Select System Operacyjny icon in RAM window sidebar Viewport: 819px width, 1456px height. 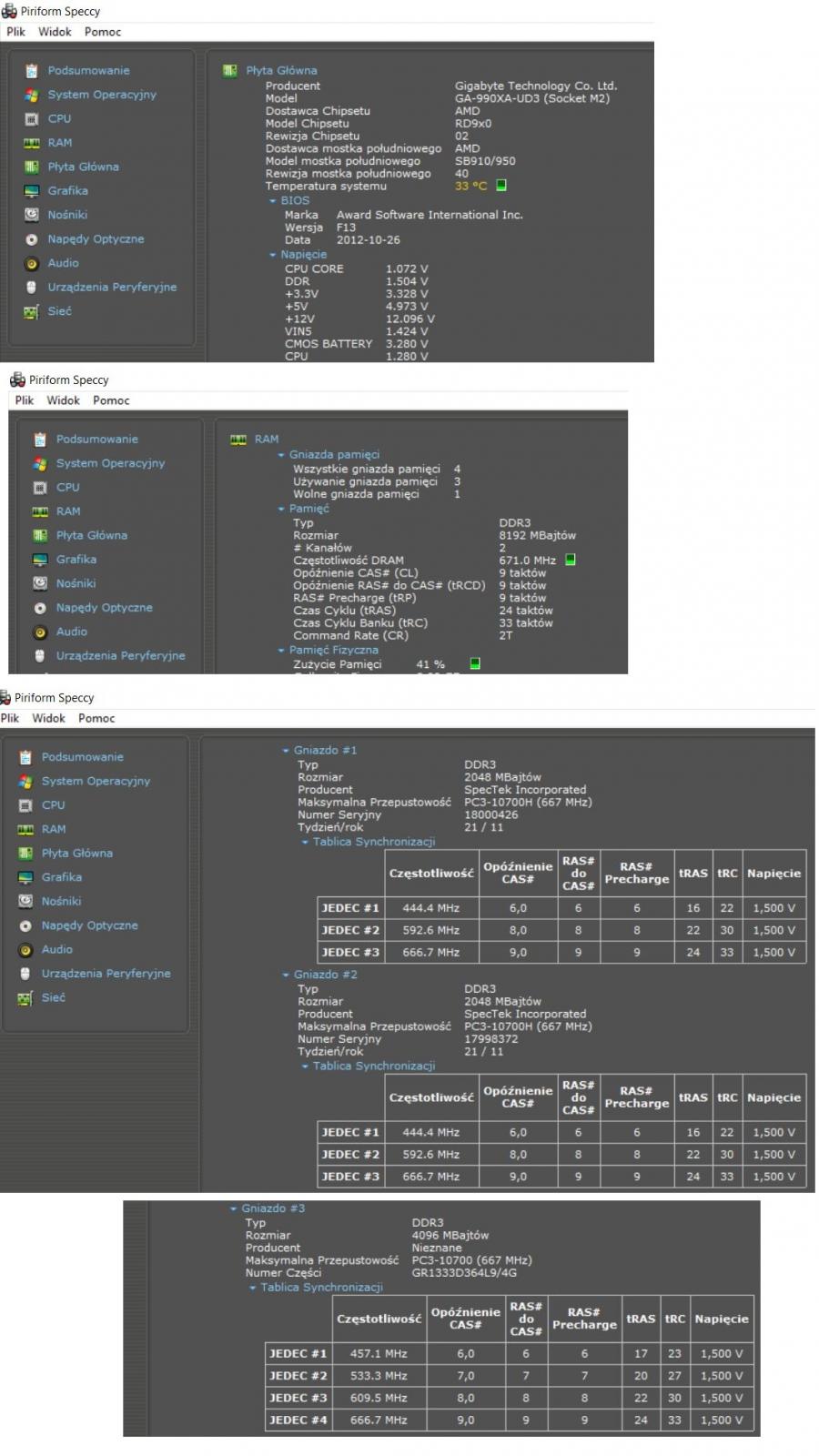coord(40,463)
